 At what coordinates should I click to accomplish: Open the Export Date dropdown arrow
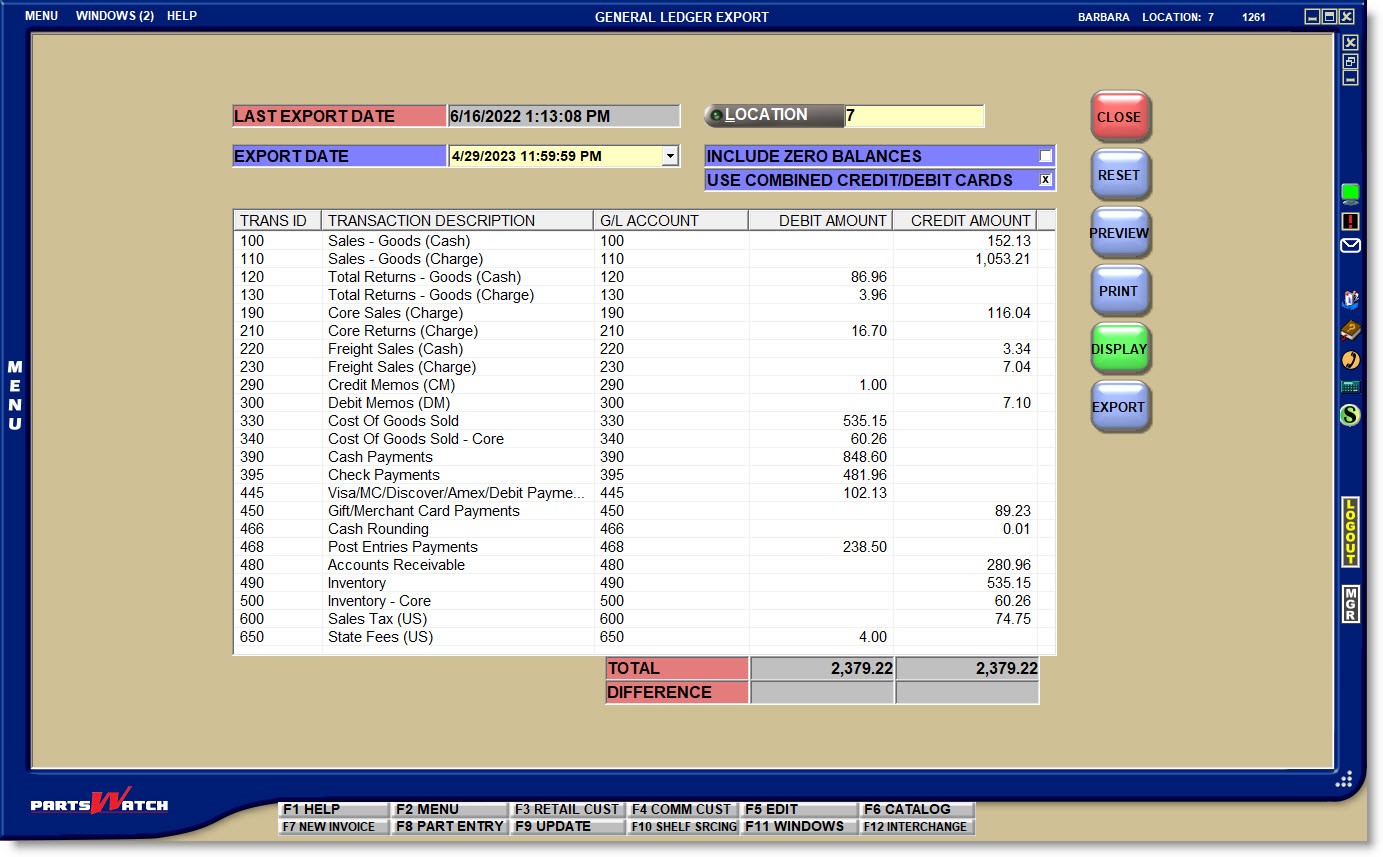click(x=670, y=156)
